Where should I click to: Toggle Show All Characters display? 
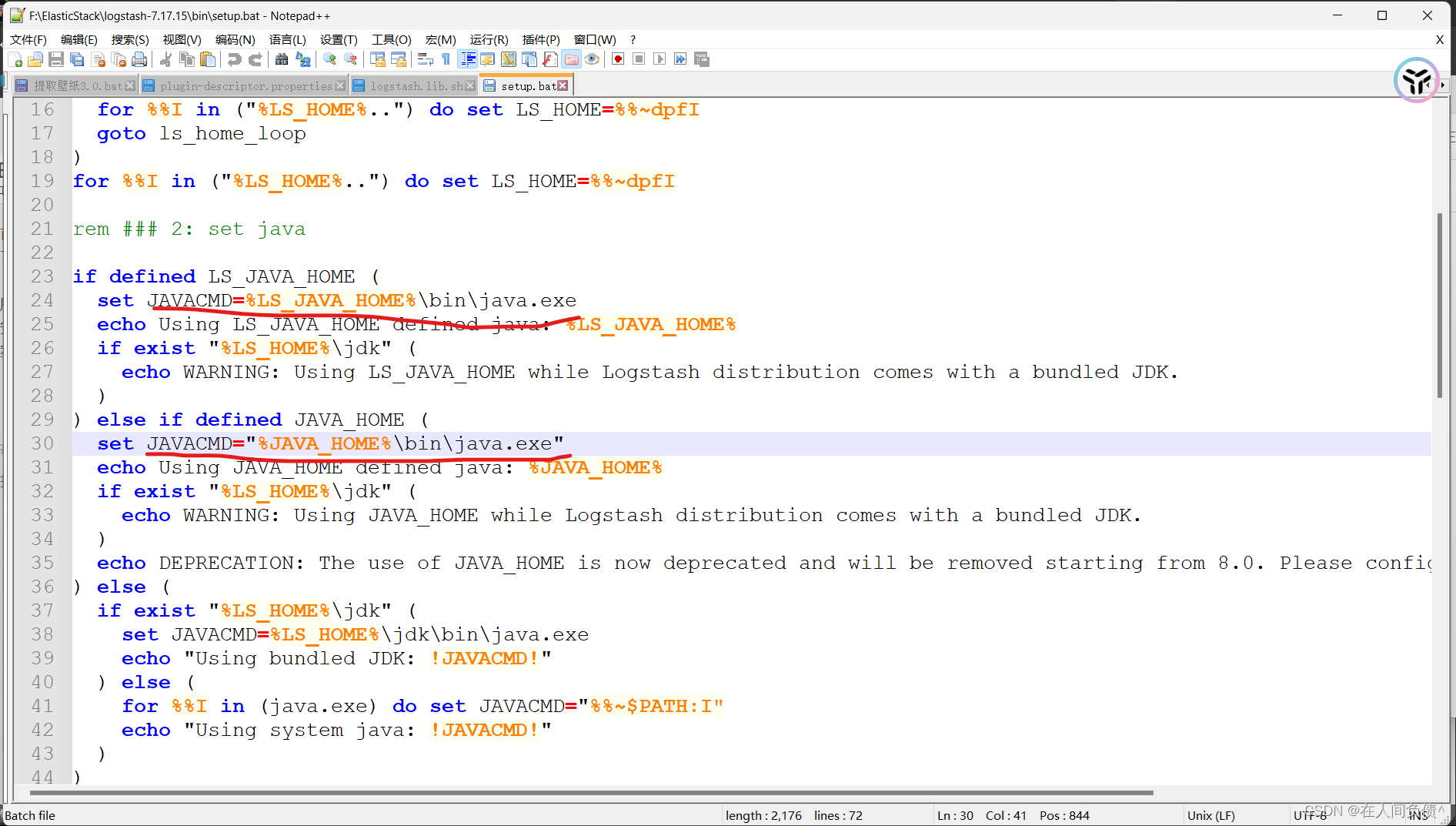444,59
